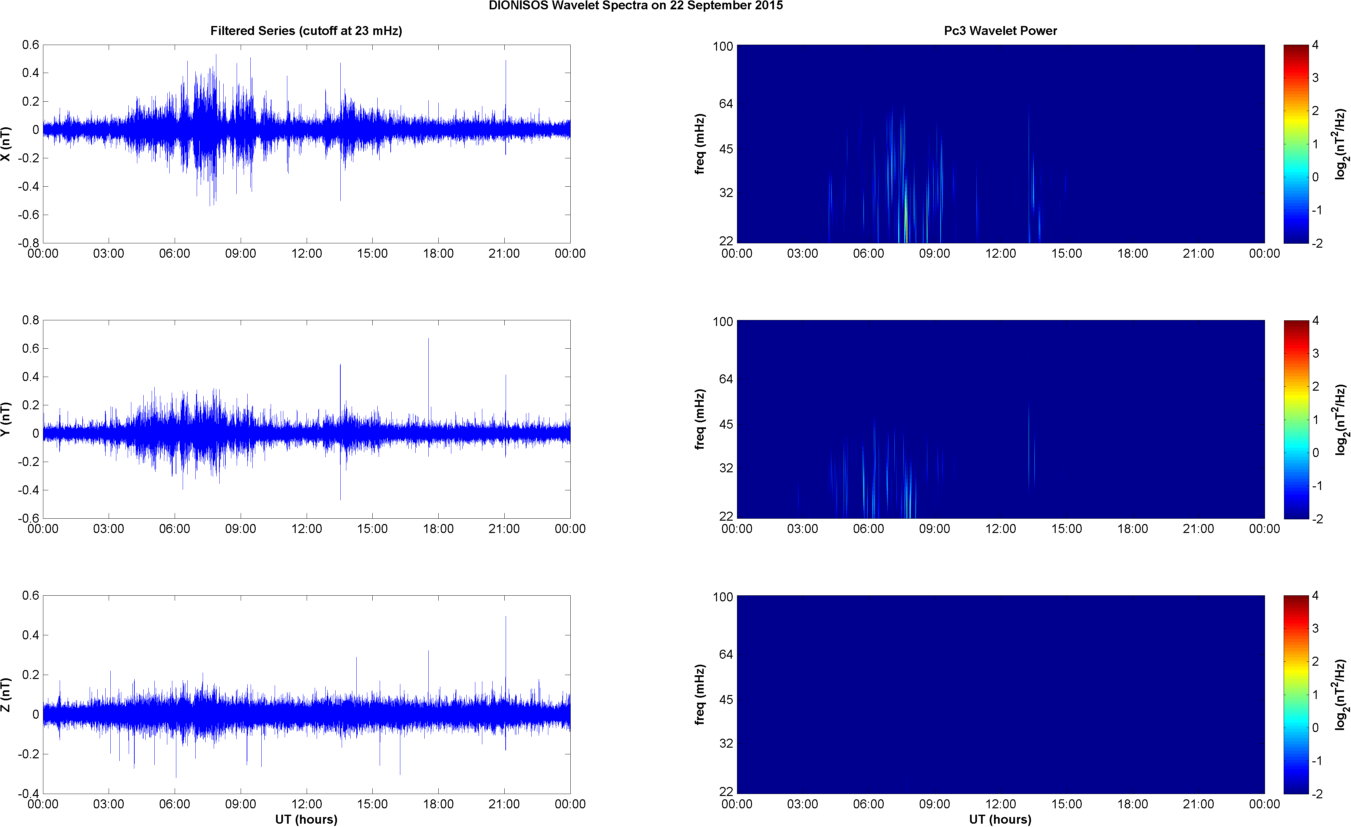This screenshot has width=1351, height=827.
Task: Click the colorbar beside the Y wavelet spectrogram
Action: coord(1294,419)
